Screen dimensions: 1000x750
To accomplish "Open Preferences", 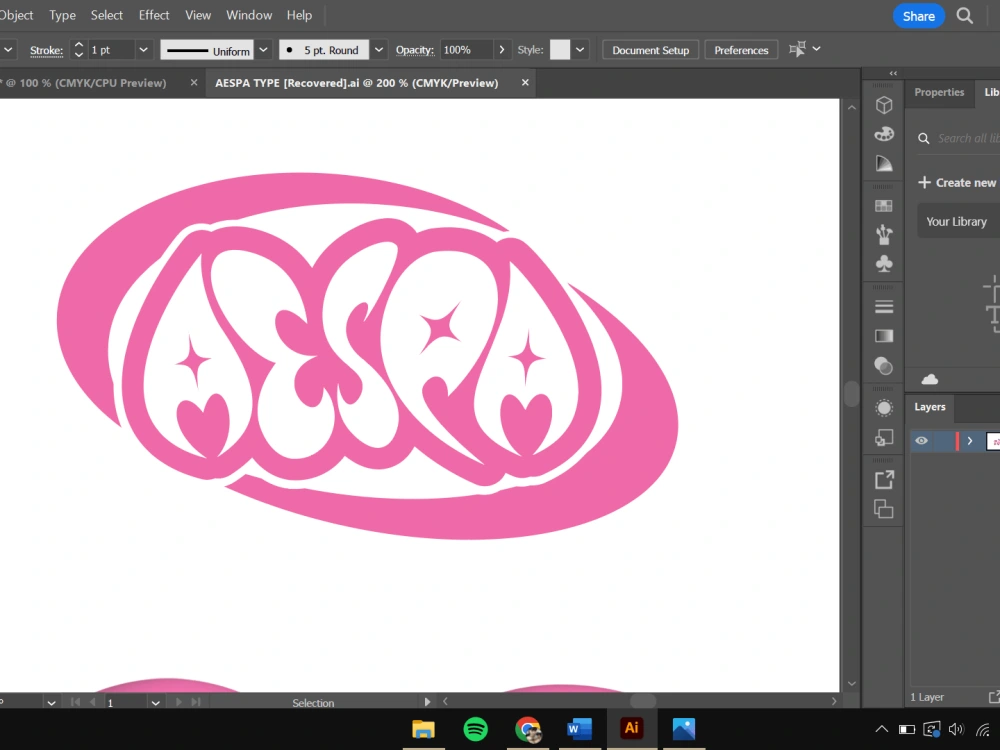I will (x=741, y=49).
